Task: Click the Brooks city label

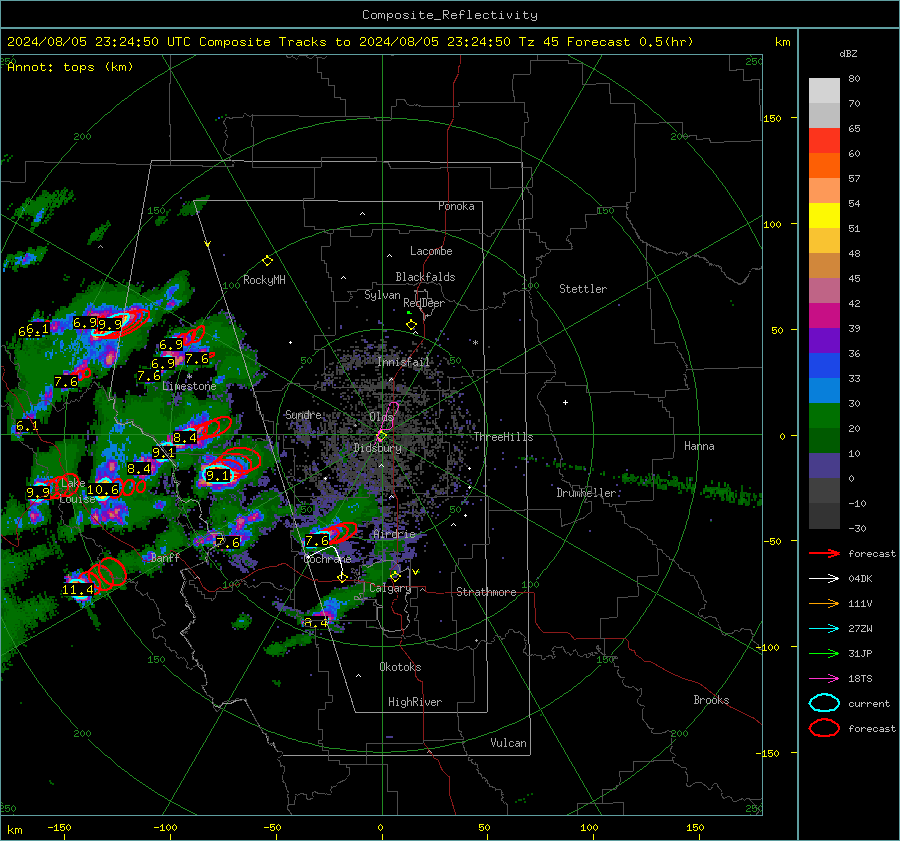Action: coord(711,700)
